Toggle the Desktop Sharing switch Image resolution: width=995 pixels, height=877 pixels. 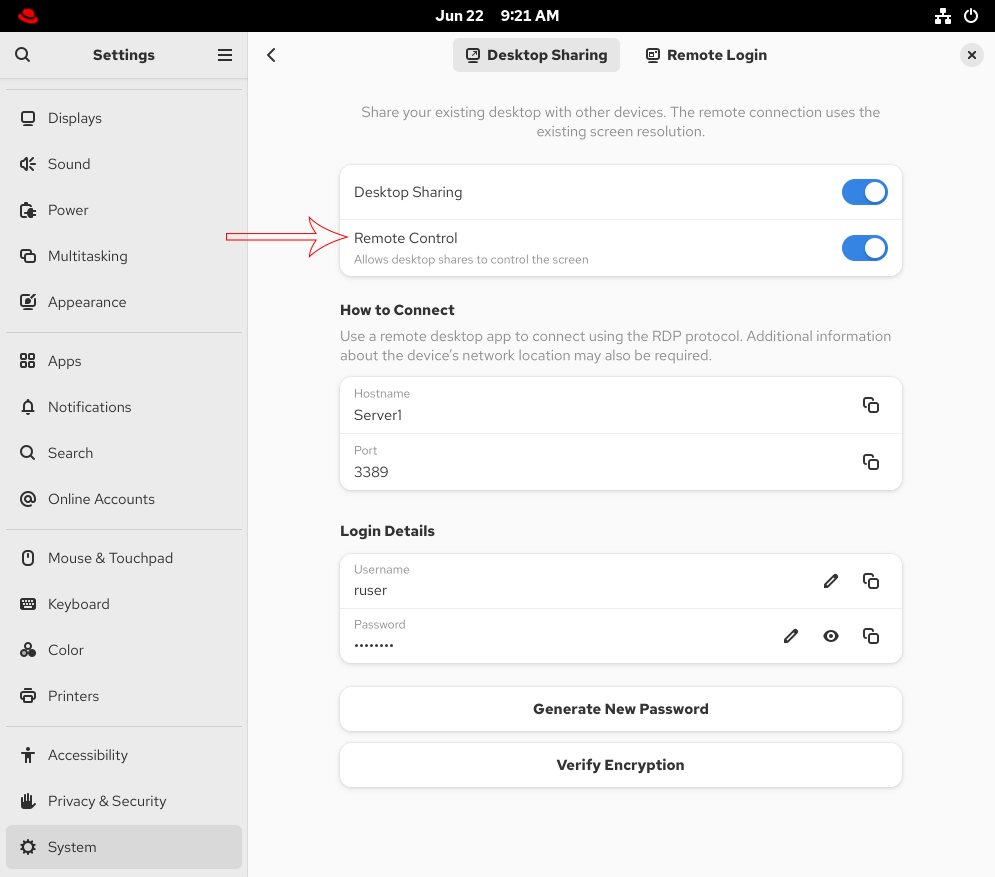point(864,192)
